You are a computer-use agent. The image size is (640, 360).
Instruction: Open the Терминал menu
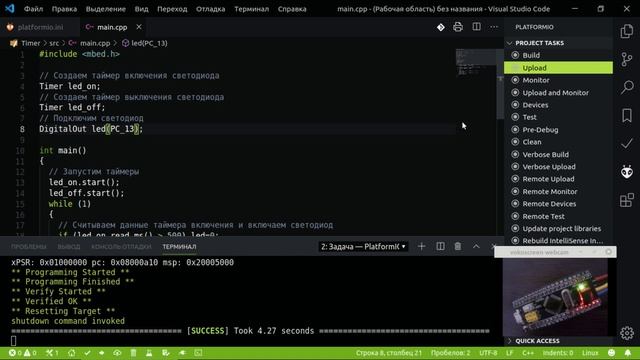coord(251,9)
